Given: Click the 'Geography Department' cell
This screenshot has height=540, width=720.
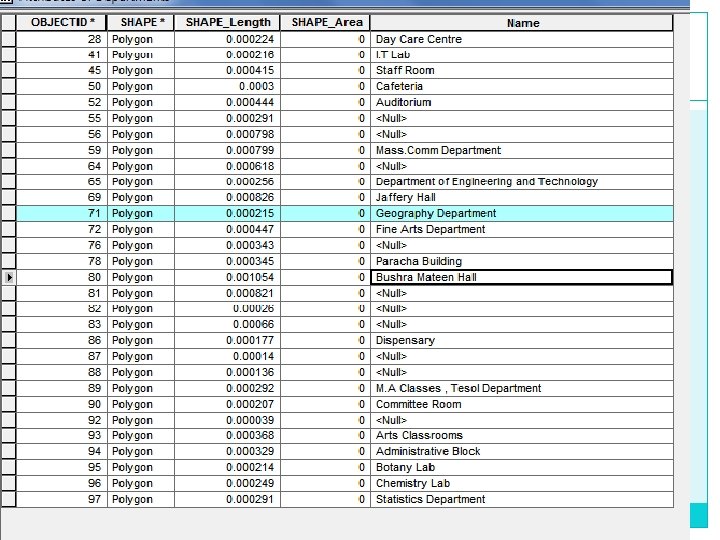Looking at the screenshot, I should 522,214.
